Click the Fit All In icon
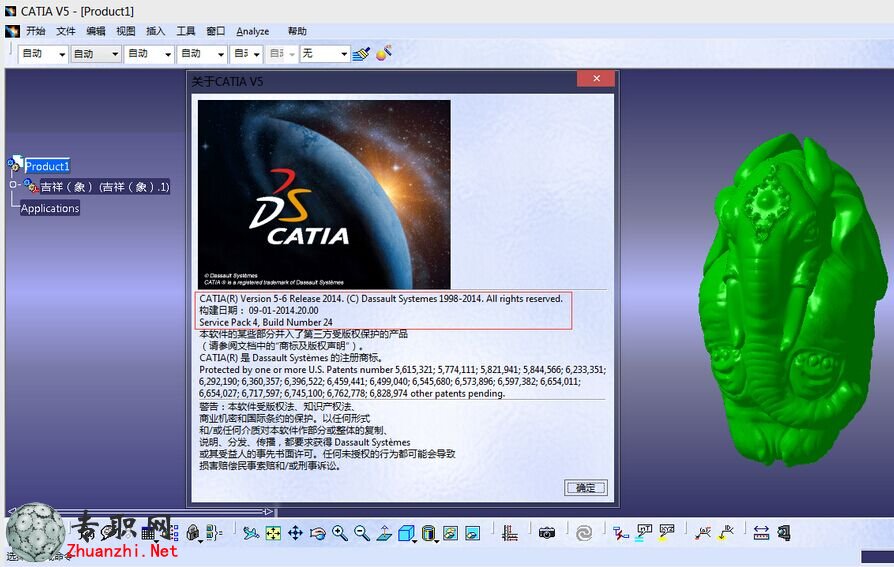 274,533
